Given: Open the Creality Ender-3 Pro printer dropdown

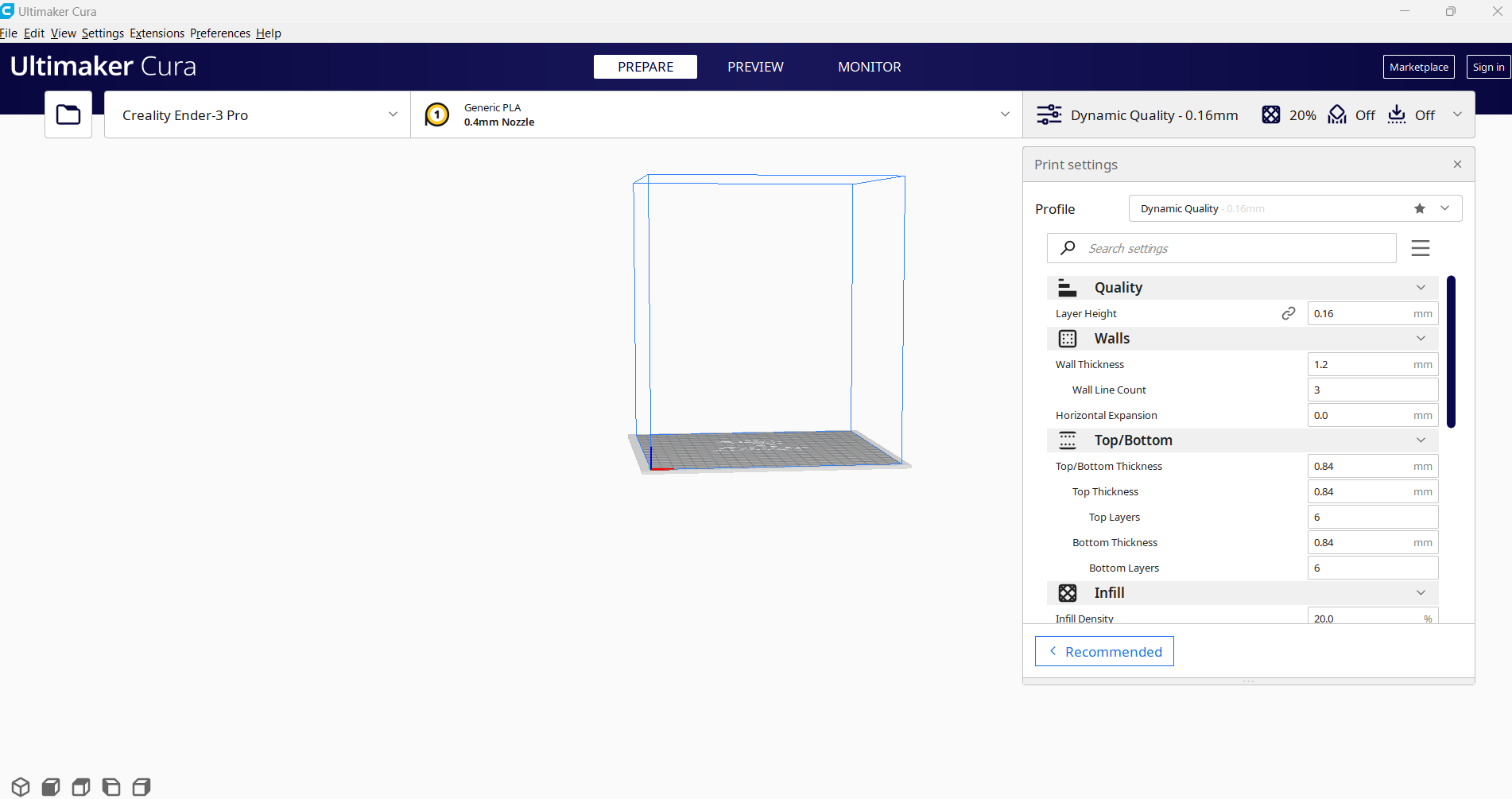Looking at the screenshot, I should tap(258, 114).
